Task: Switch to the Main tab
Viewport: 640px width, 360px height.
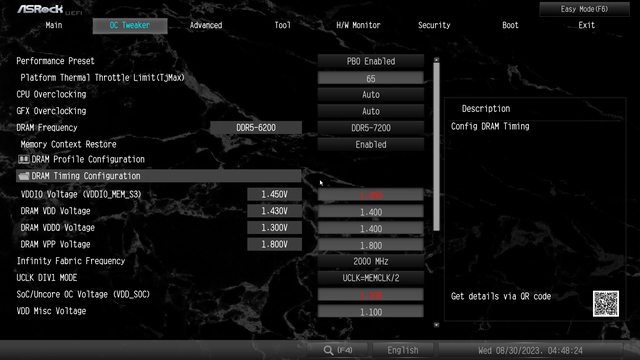Action: 53,25
